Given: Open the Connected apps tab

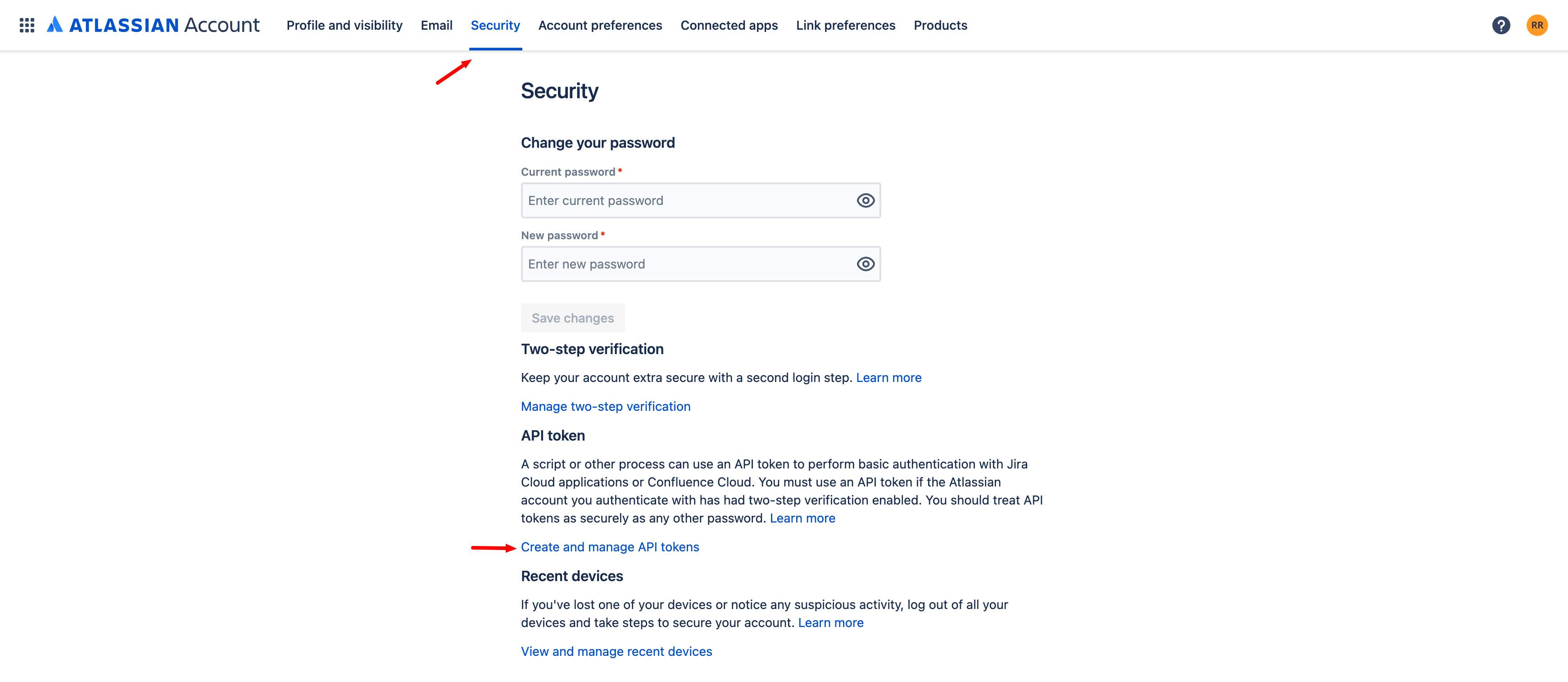Looking at the screenshot, I should point(729,25).
